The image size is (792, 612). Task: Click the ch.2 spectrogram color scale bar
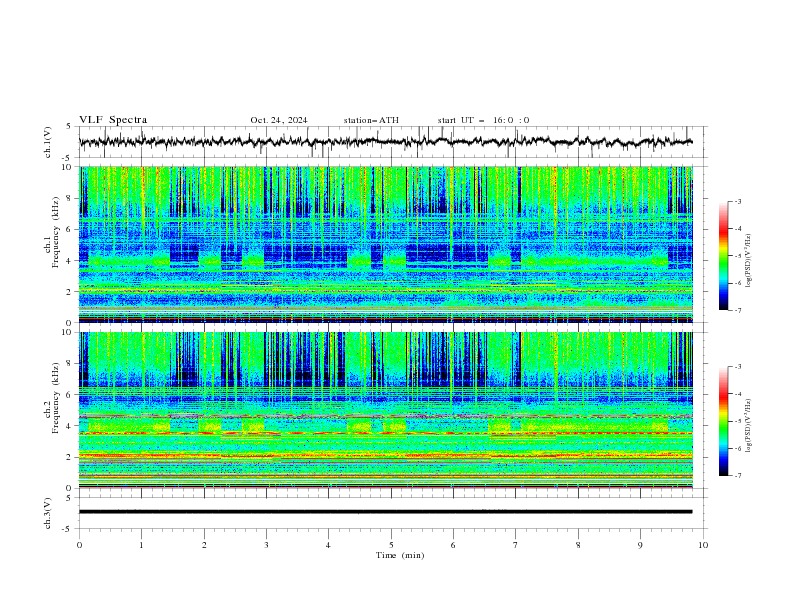(723, 421)
